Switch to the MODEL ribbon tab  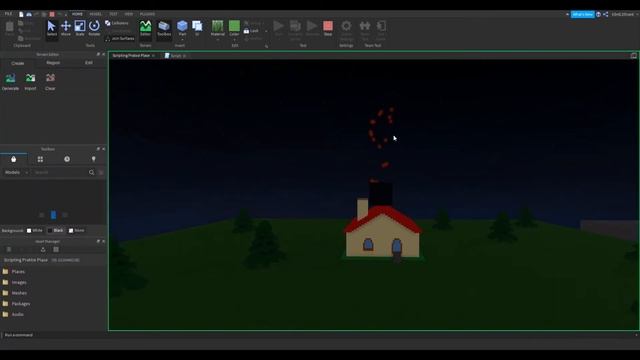[x=96, y=14]
